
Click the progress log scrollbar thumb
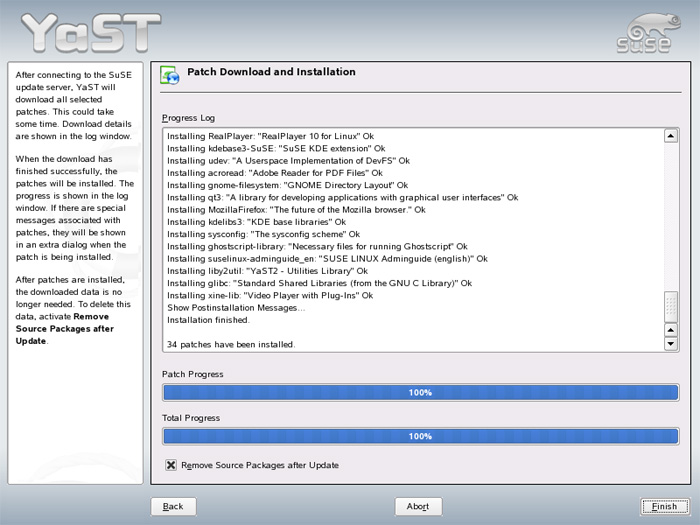(671, 307)
